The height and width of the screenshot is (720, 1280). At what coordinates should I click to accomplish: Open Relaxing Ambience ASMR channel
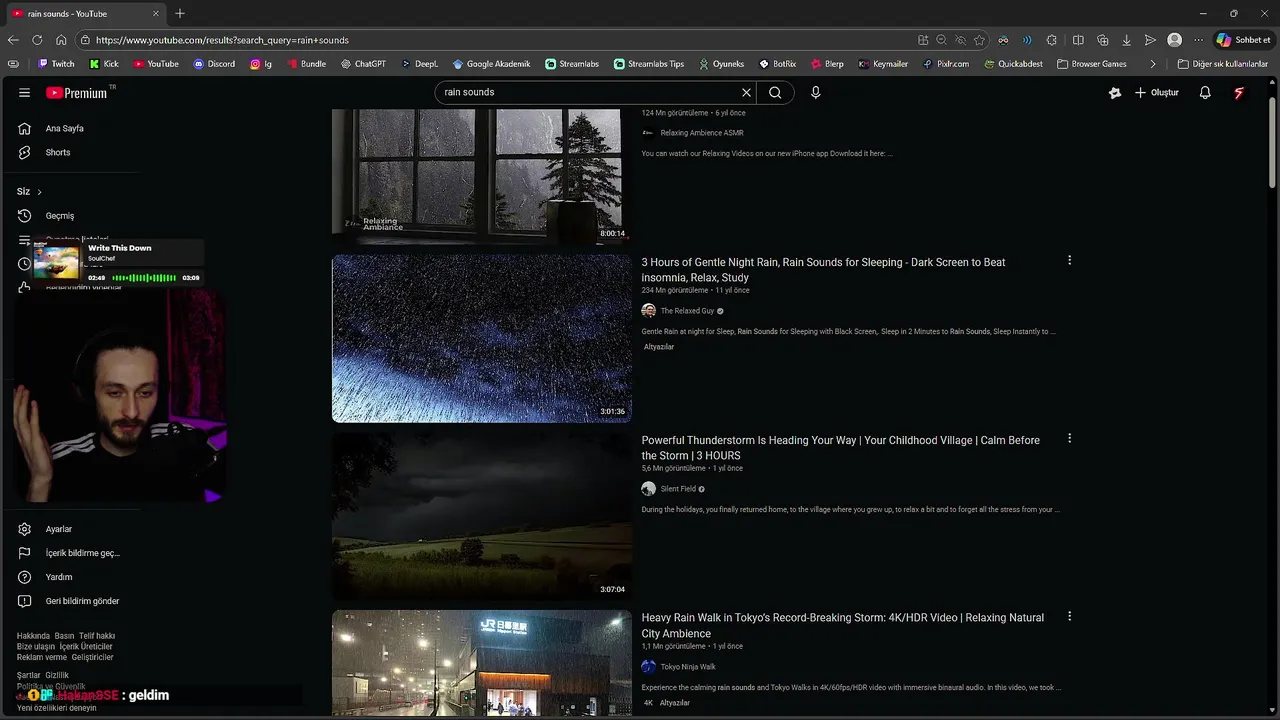(x=702, y=133)
